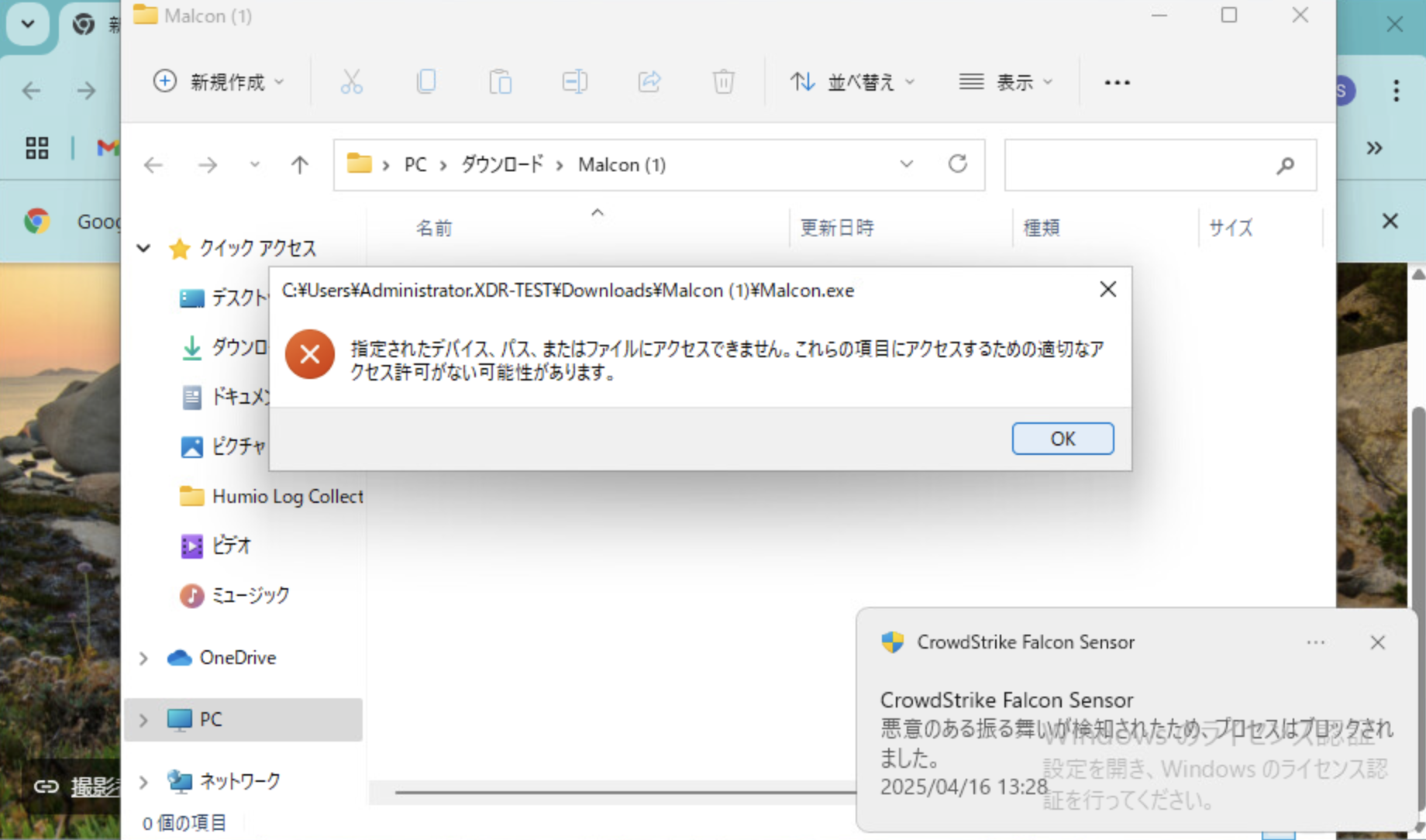Click the Copy icon in Explorer toolbar
This screenshot has width=1426, height=840.
pos(426,81)
